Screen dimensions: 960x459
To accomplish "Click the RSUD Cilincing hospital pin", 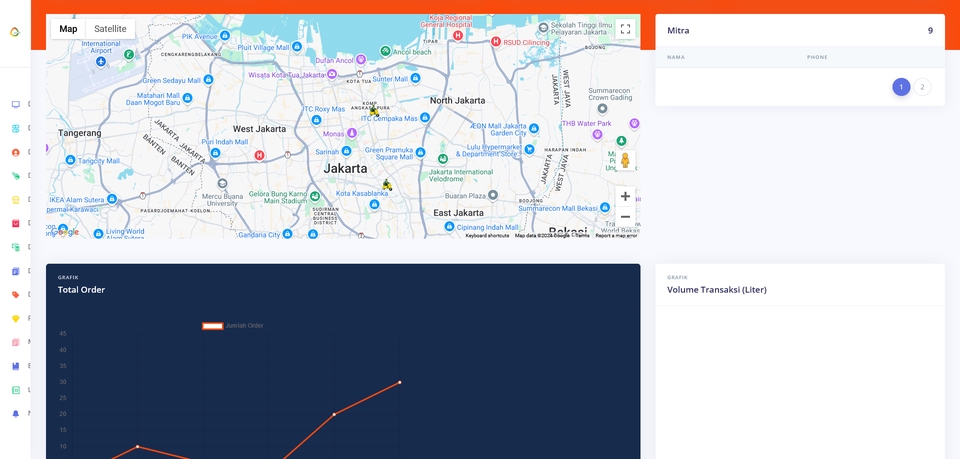I will click(496, 42).
